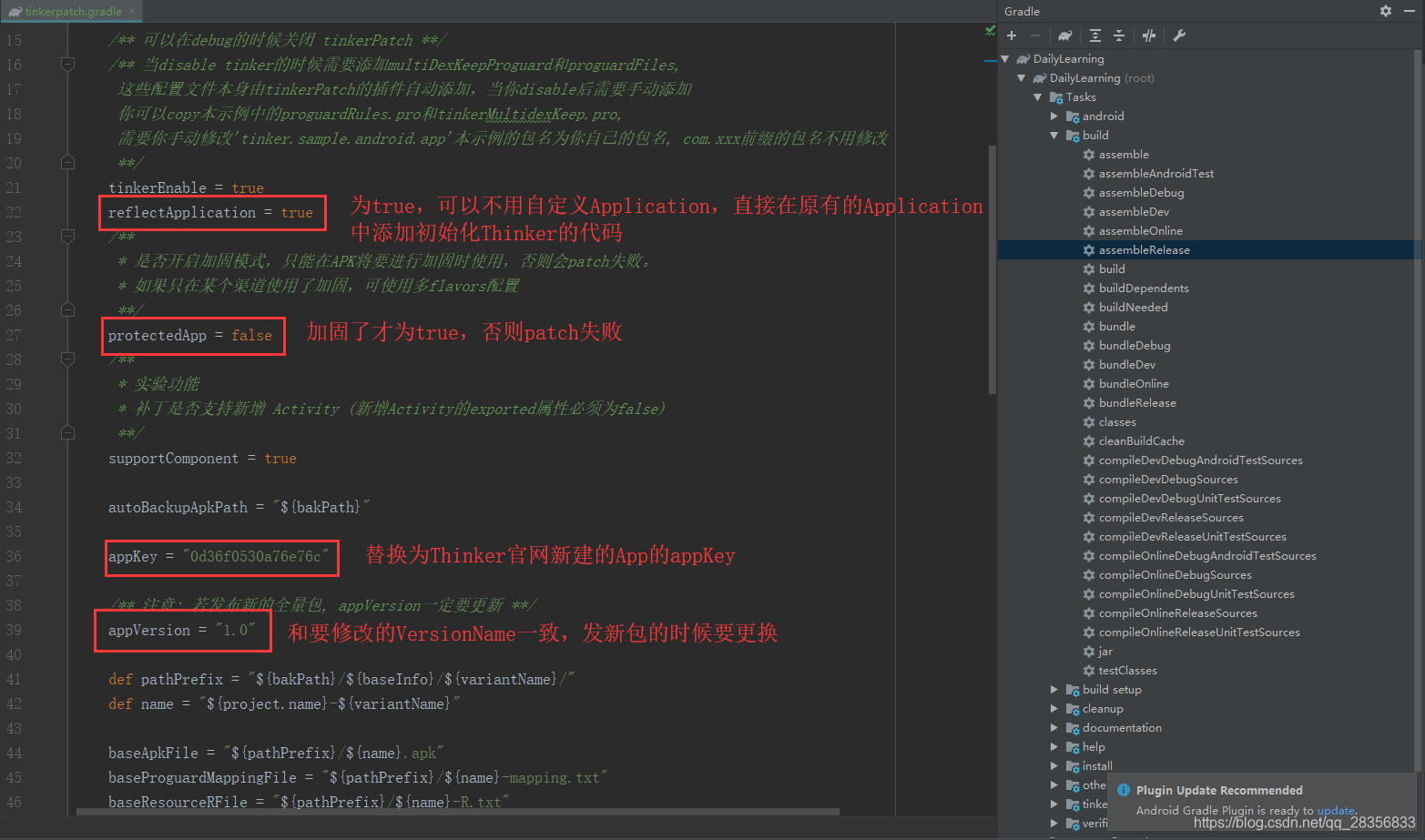Click compileDevReleaseSources task
The height and width of the screenshot is (840, 1425).
point(1171,517)
